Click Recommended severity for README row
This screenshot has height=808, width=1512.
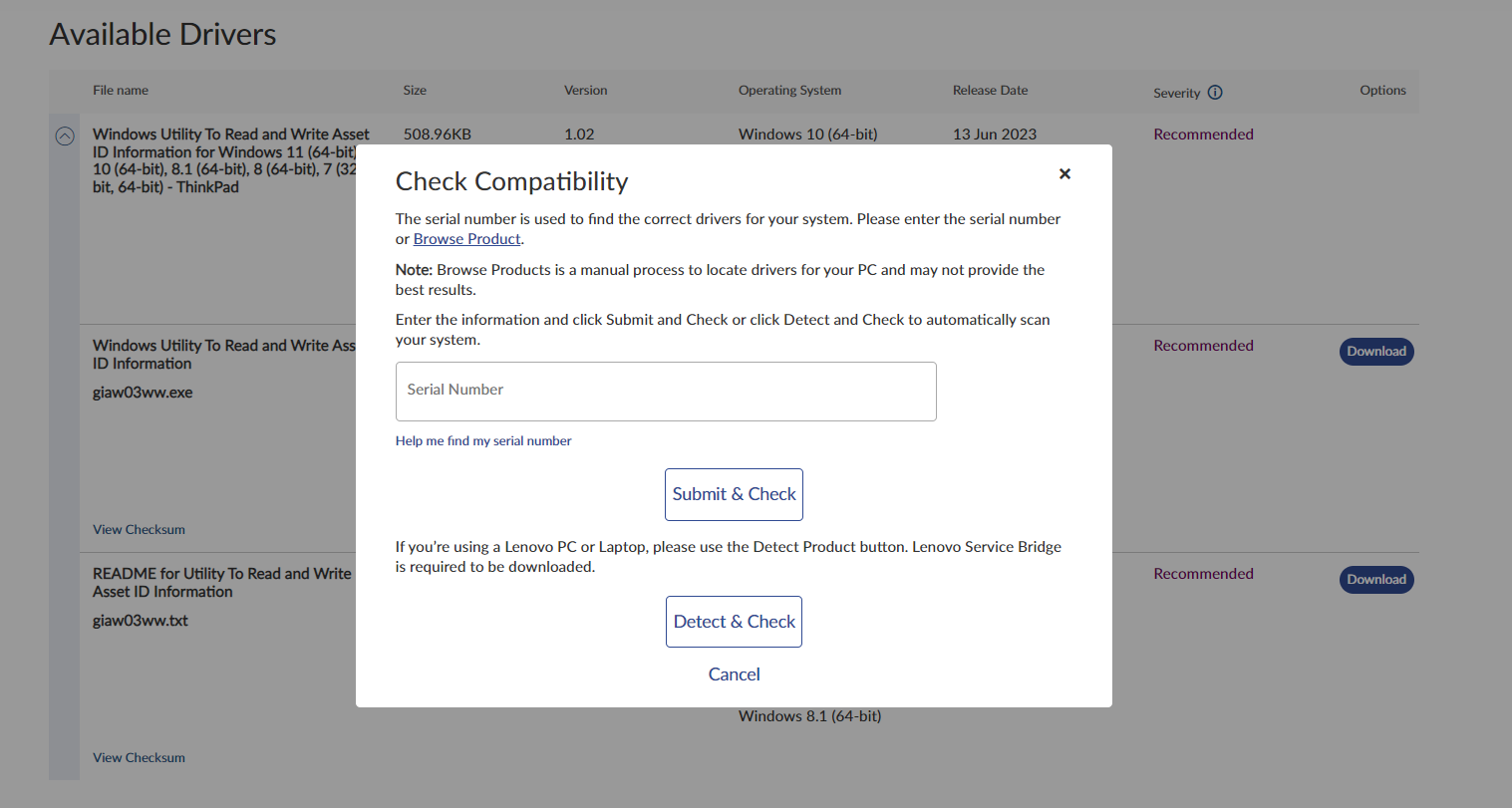click(x=1203, y=574)
